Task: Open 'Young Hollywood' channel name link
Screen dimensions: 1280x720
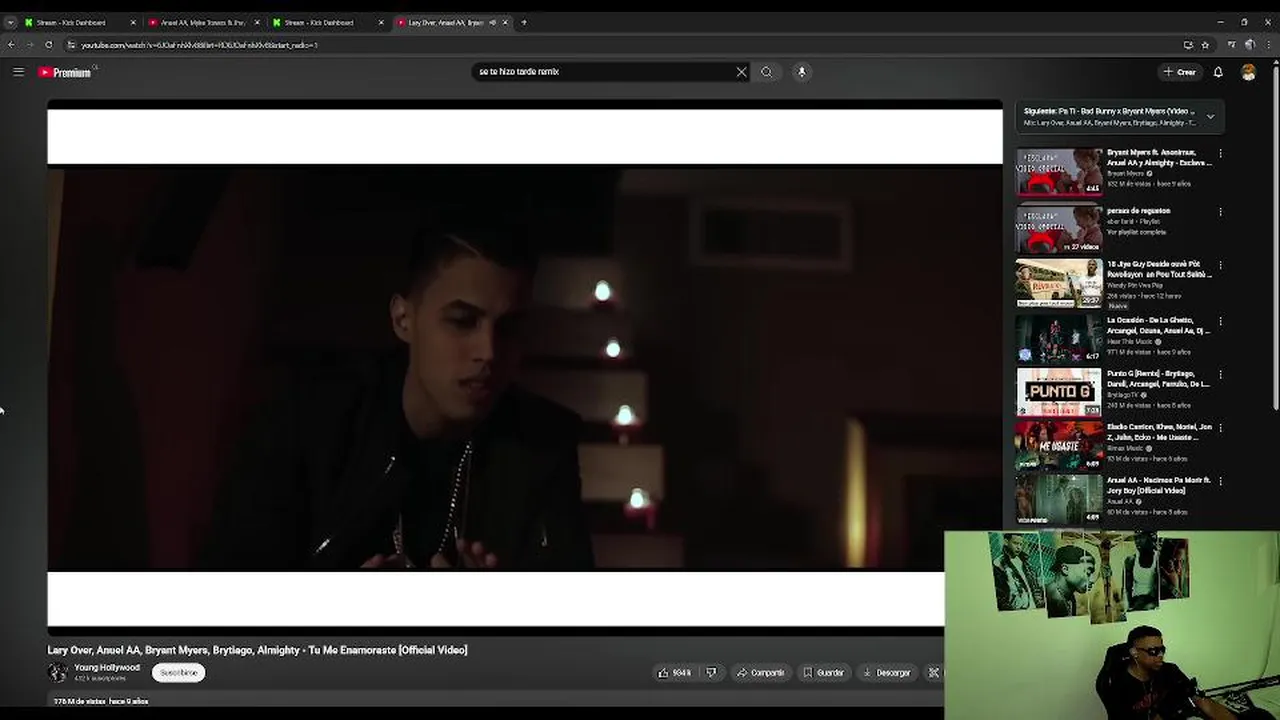Action: [107, 667]
